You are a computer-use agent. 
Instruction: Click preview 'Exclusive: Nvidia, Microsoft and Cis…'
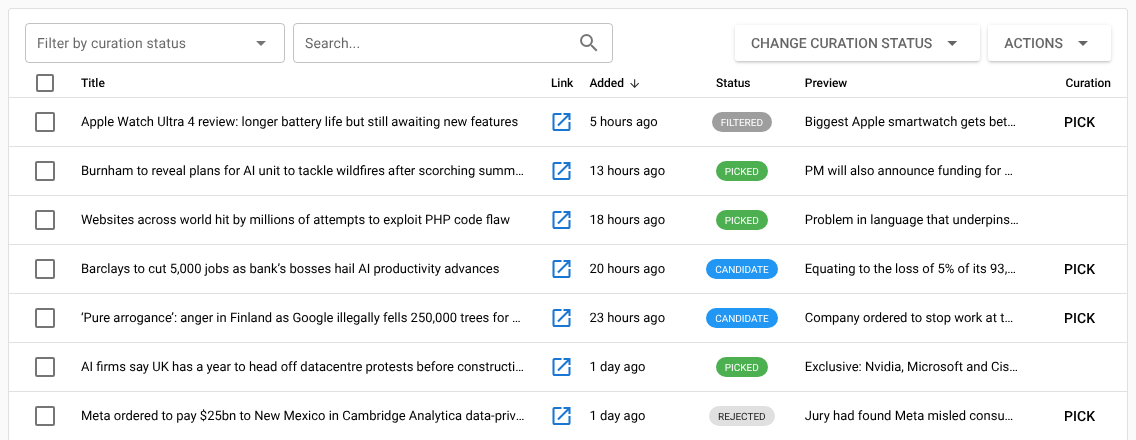[911, 367]
